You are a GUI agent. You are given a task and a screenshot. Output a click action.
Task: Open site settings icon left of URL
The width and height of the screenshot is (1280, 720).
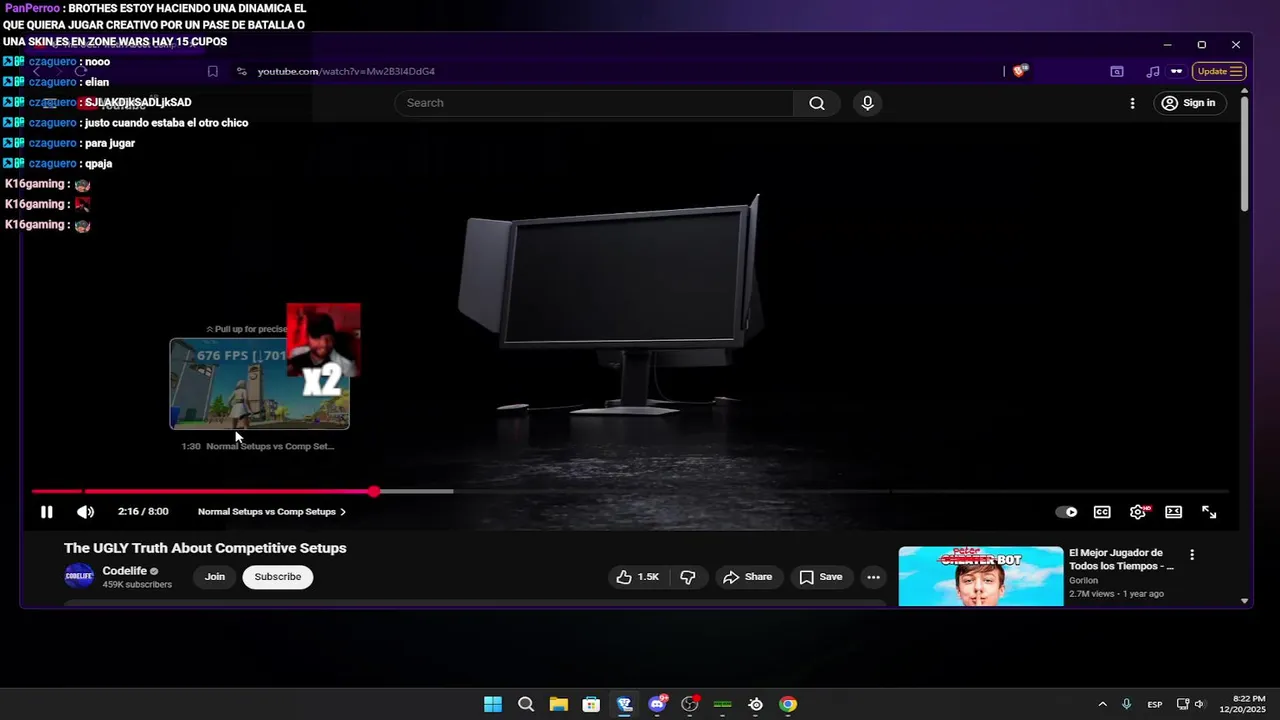pos(242,71)
